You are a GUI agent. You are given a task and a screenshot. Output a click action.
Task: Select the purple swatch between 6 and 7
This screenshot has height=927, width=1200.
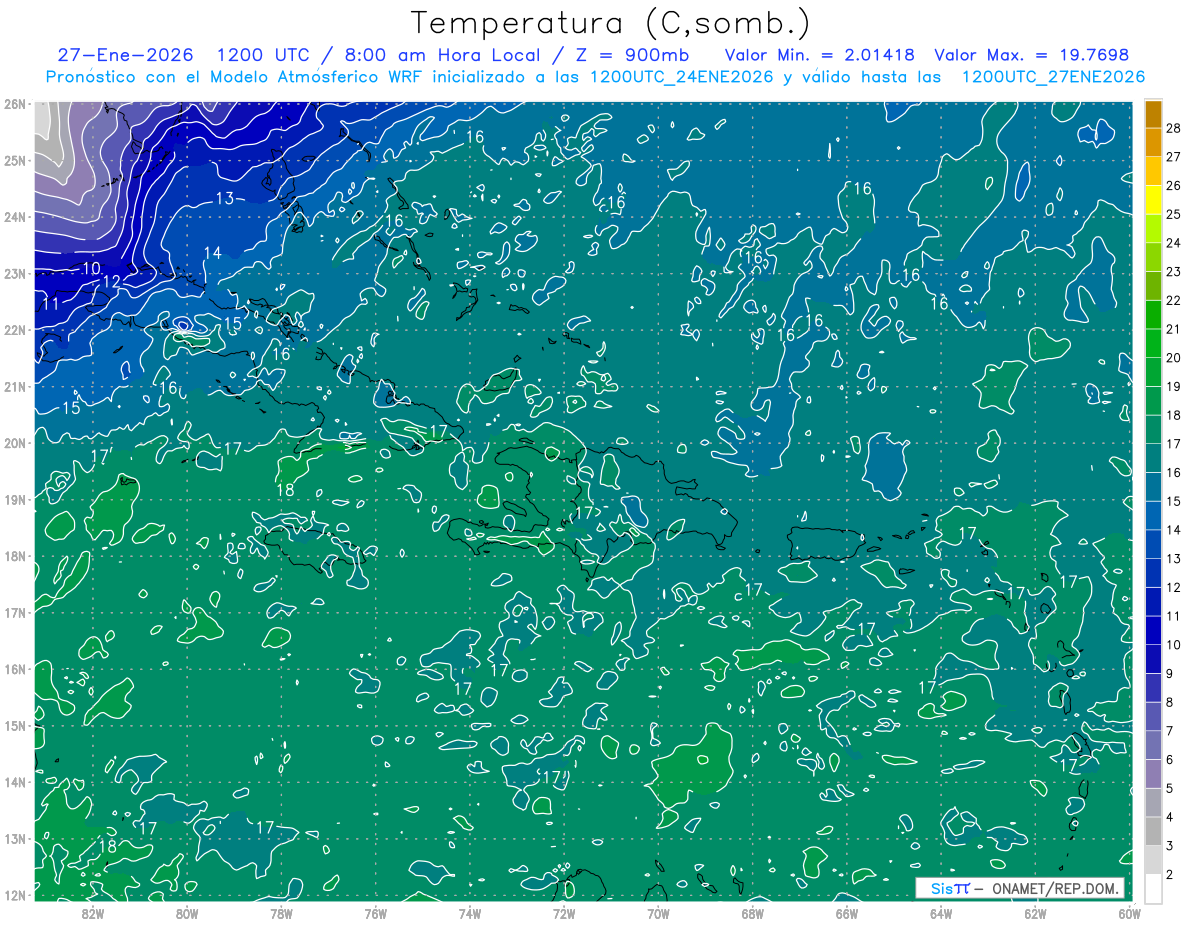point(1153,745)
